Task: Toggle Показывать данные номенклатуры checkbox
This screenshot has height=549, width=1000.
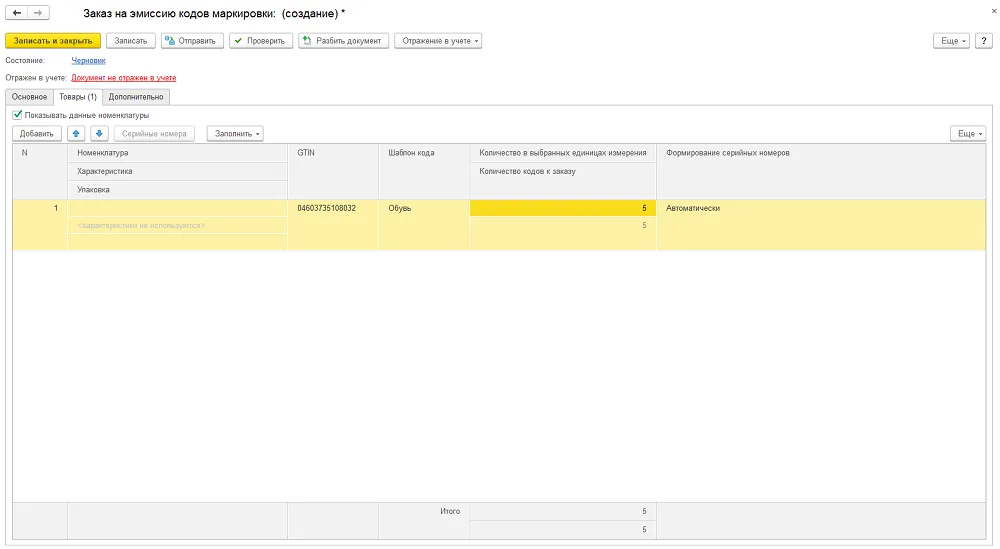Action: (x=17, y=115)
